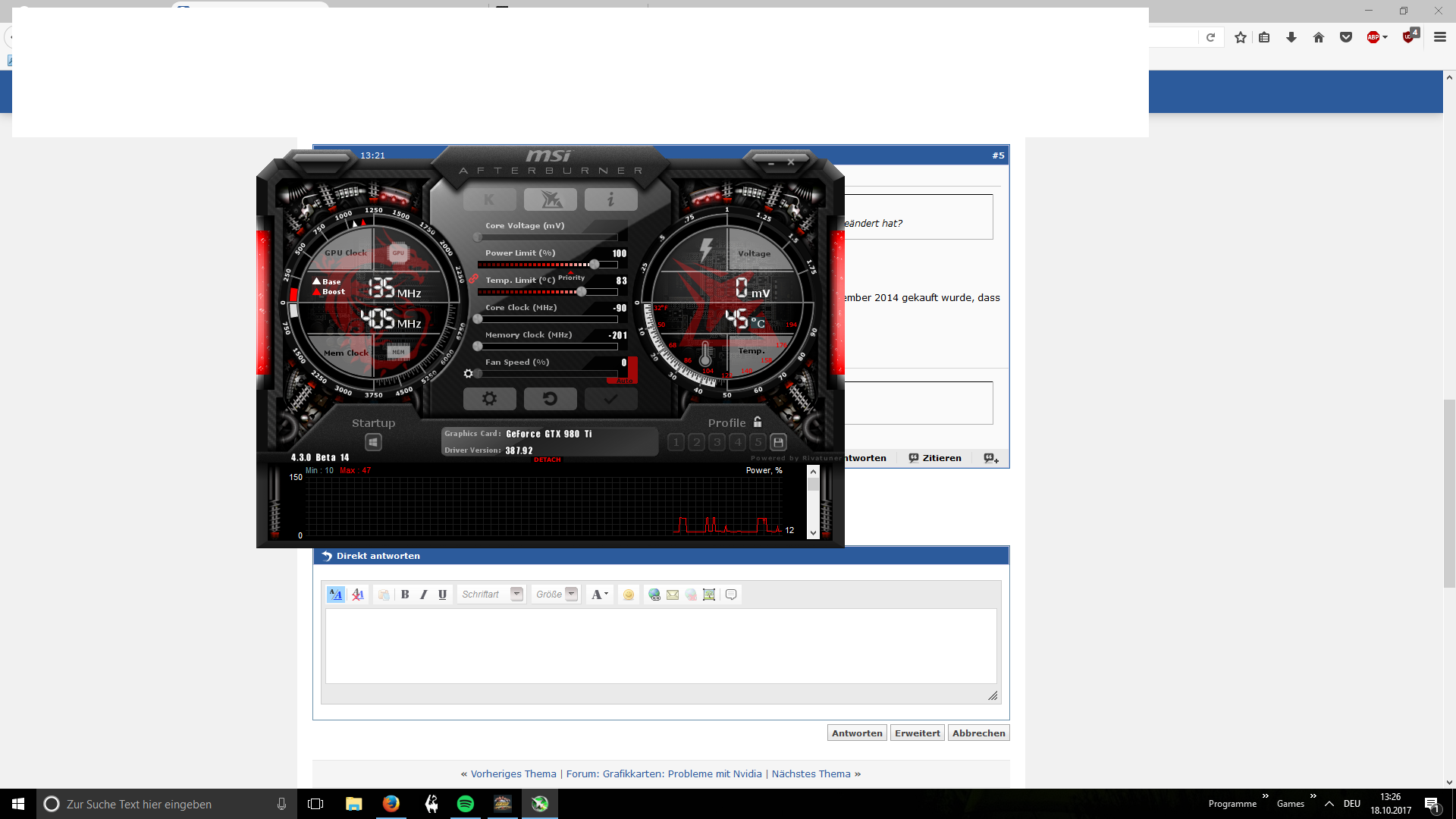Click the Power Limit slider handle
This screenshot has width=1456, height=819.
tap(595, 265)
